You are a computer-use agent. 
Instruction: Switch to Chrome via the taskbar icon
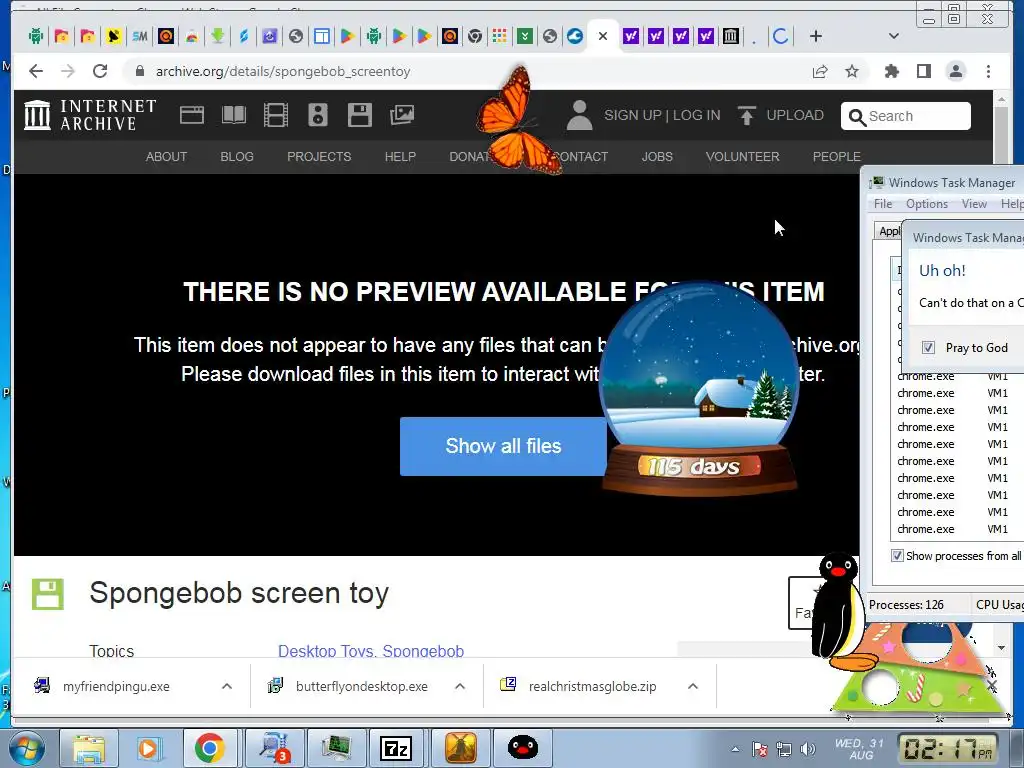pos(209,748)
